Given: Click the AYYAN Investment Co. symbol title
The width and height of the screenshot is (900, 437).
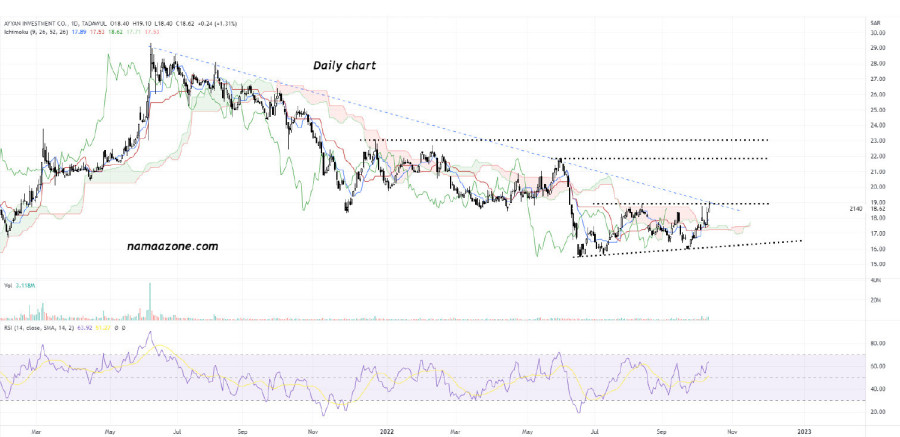Looking at the screenshot, I should [x=42, y=21].
